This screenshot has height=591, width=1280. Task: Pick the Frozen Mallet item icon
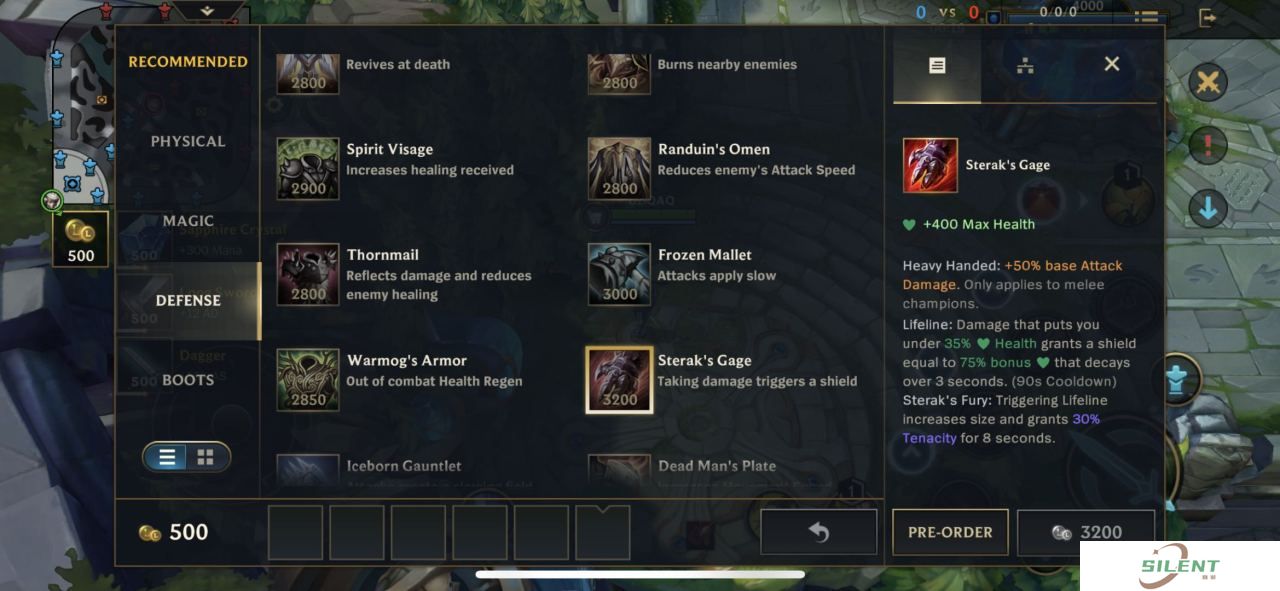(x=619, y=274)
